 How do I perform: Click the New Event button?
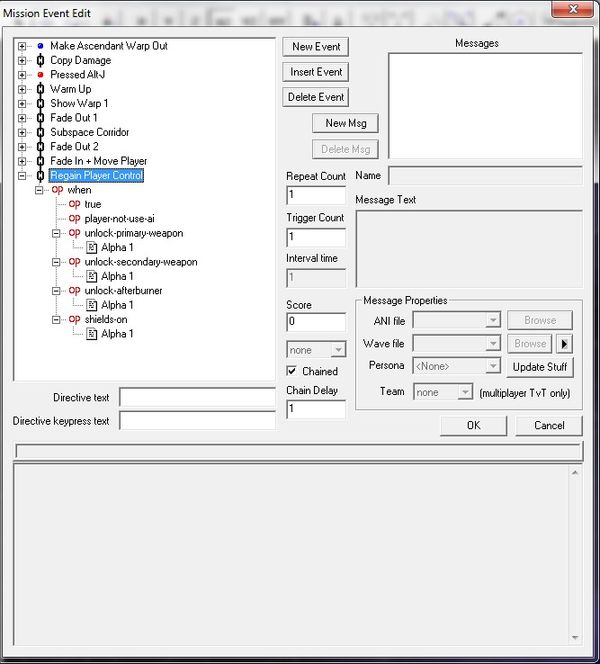316,47
